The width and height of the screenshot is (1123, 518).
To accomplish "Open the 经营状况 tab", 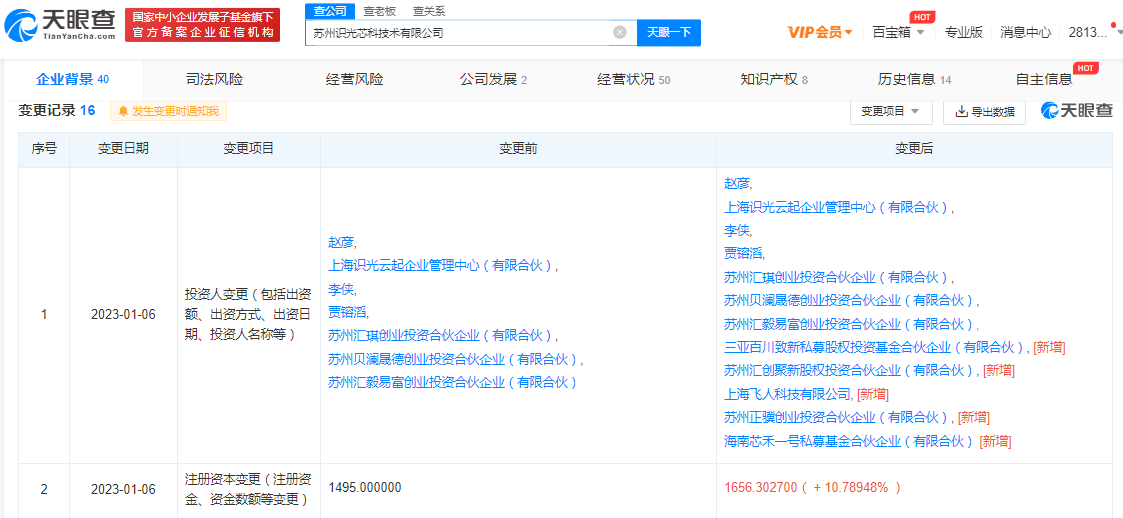I will pos(634,80).
